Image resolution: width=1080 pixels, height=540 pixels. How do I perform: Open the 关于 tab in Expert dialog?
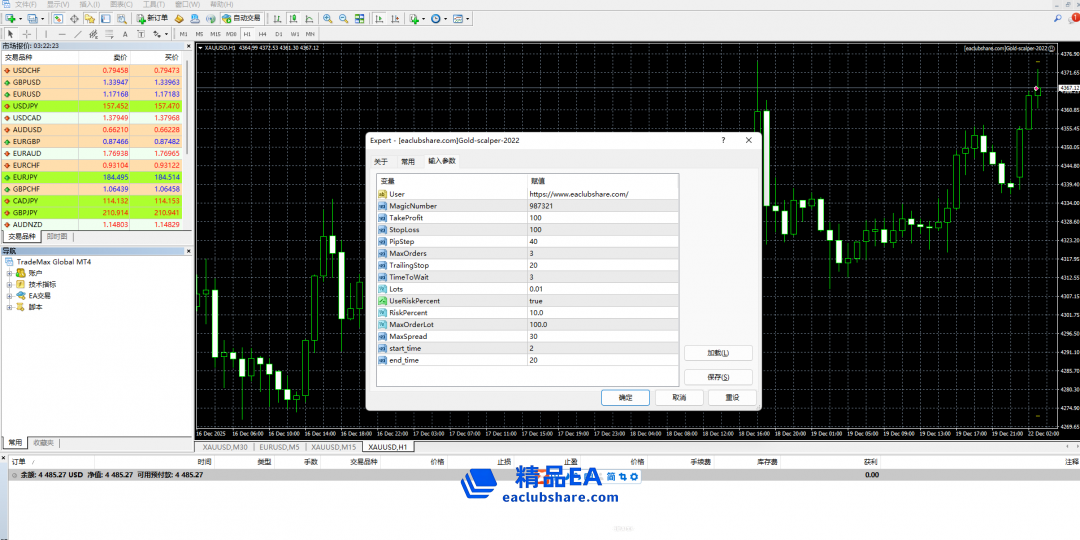pyautogui.click(x=381, y=161)
